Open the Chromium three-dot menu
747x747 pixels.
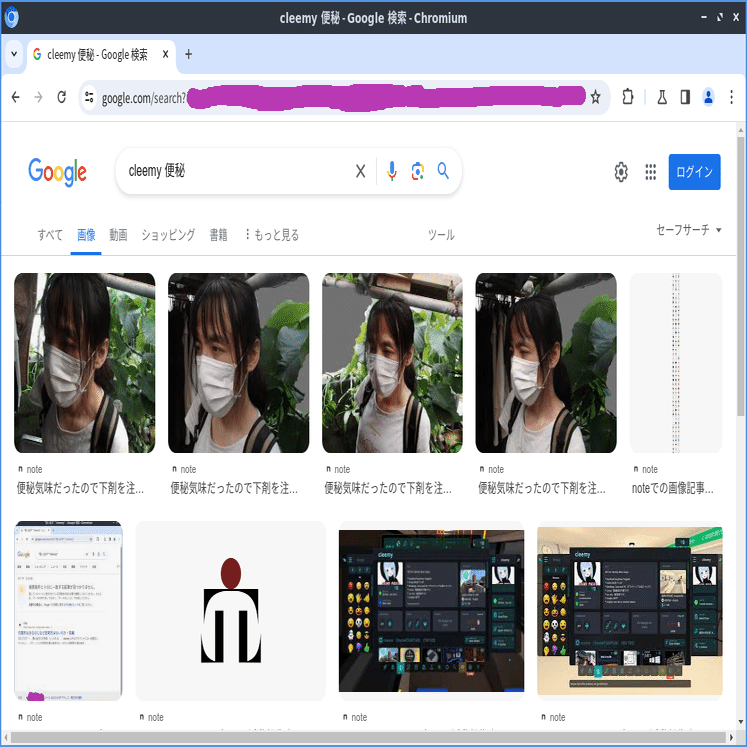pyautogui.click(x=731, y=98)
